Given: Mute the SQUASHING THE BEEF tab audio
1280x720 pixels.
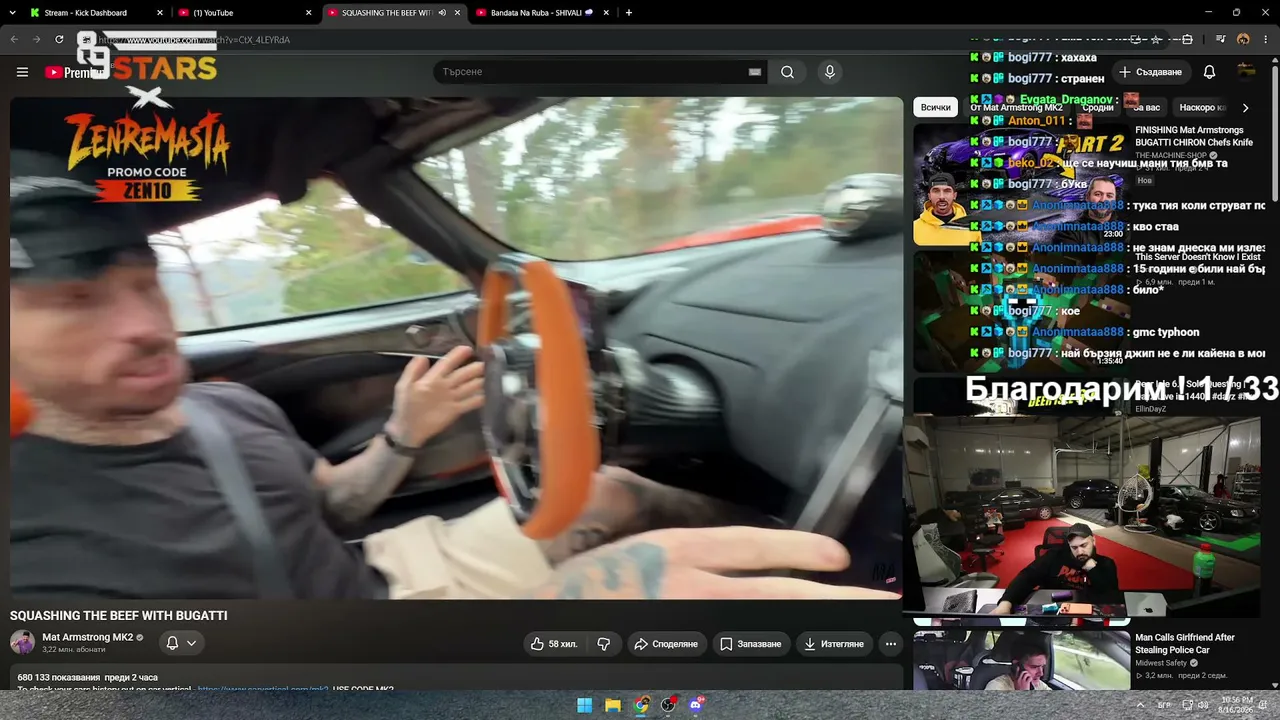Looking at the screenshot, I should tap(442, 13).
